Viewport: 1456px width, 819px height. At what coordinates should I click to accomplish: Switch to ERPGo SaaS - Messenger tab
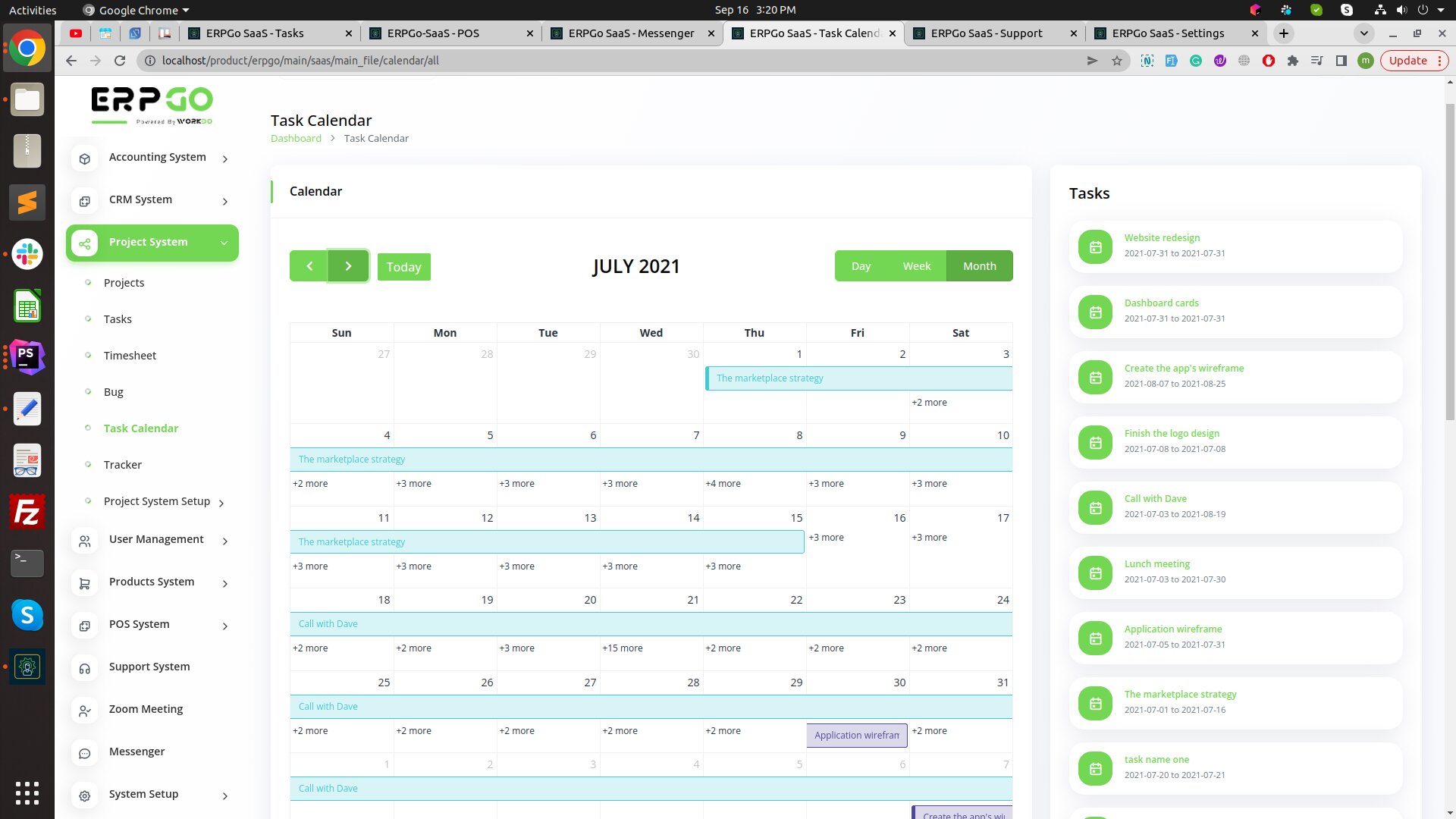pyautogui.click(x=631, y=33)
